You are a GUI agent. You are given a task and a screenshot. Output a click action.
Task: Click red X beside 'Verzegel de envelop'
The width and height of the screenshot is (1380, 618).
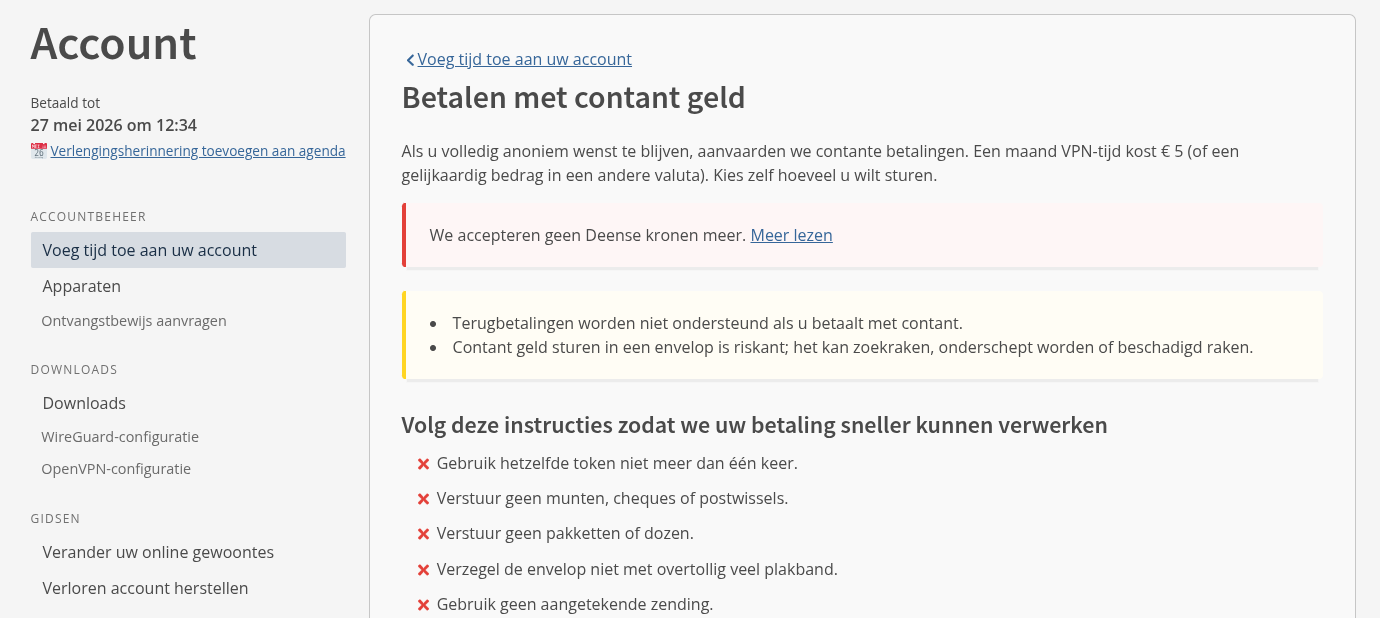[x=423, y=570]
